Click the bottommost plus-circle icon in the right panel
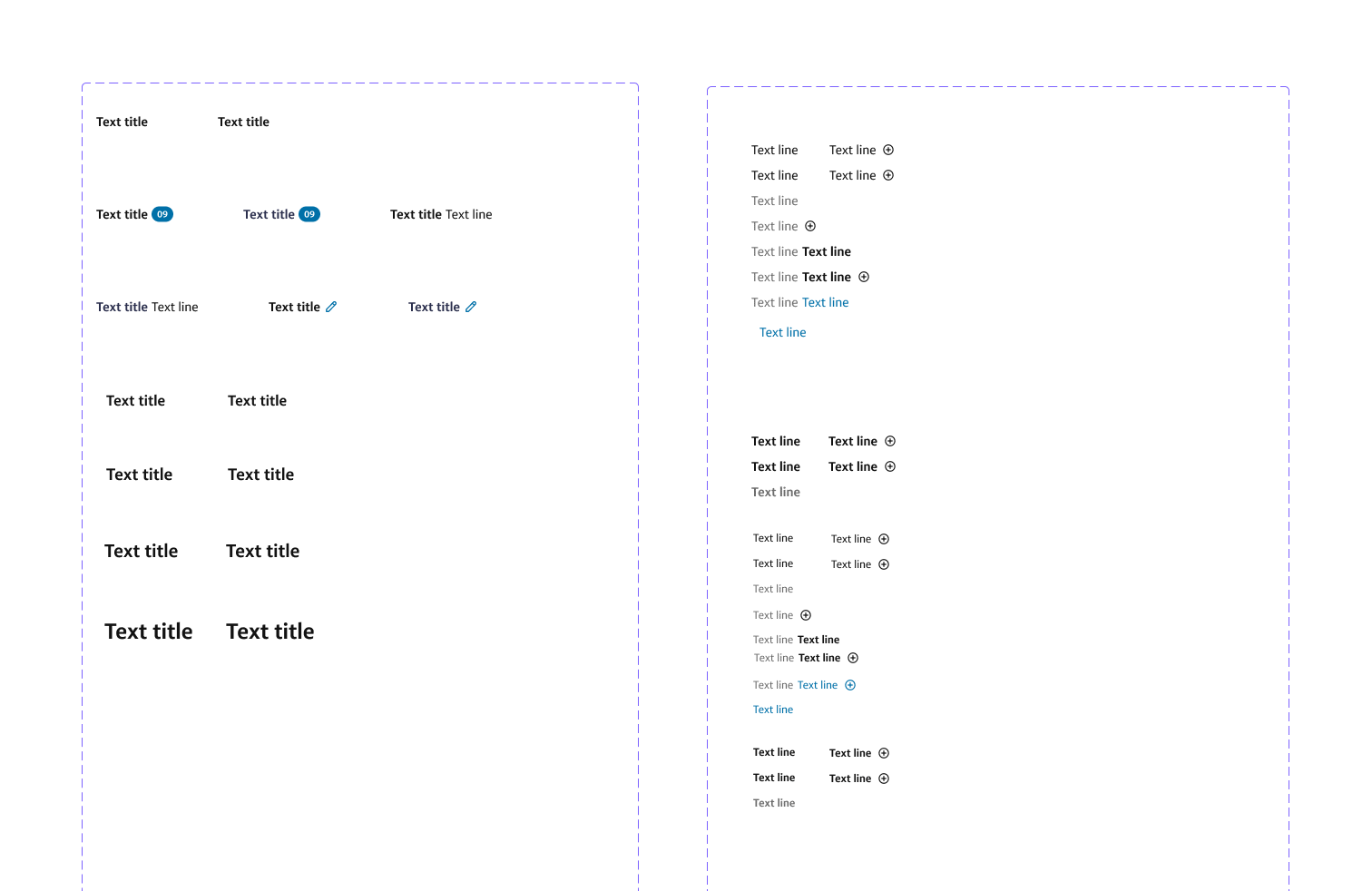The image size is (1372, 891). (x=884, y=778)
